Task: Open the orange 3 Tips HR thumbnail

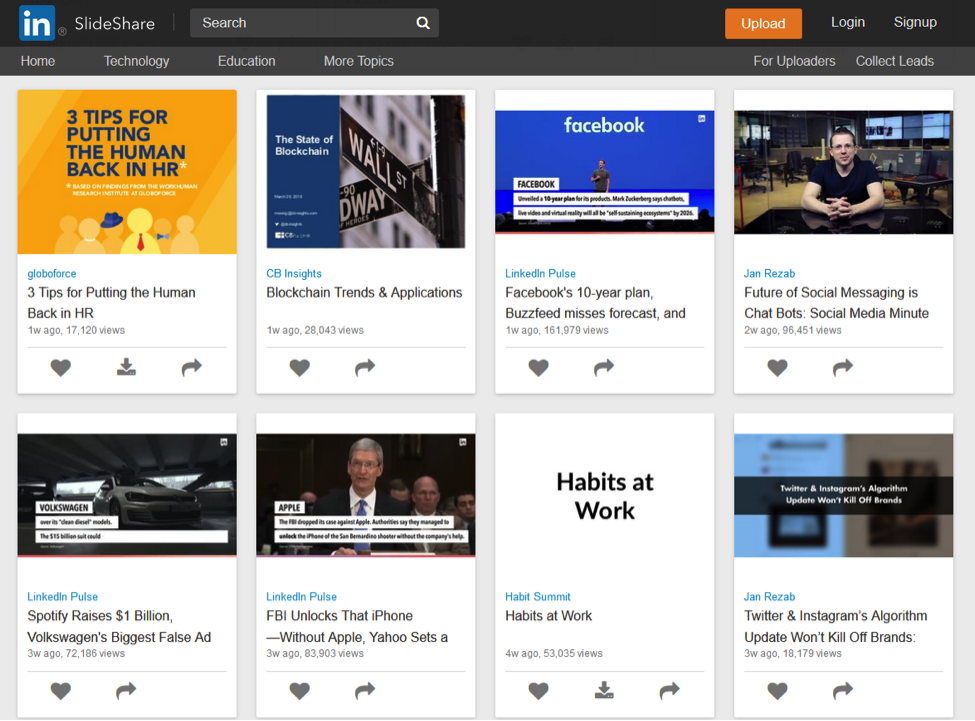Action: [x=127, y=172]
